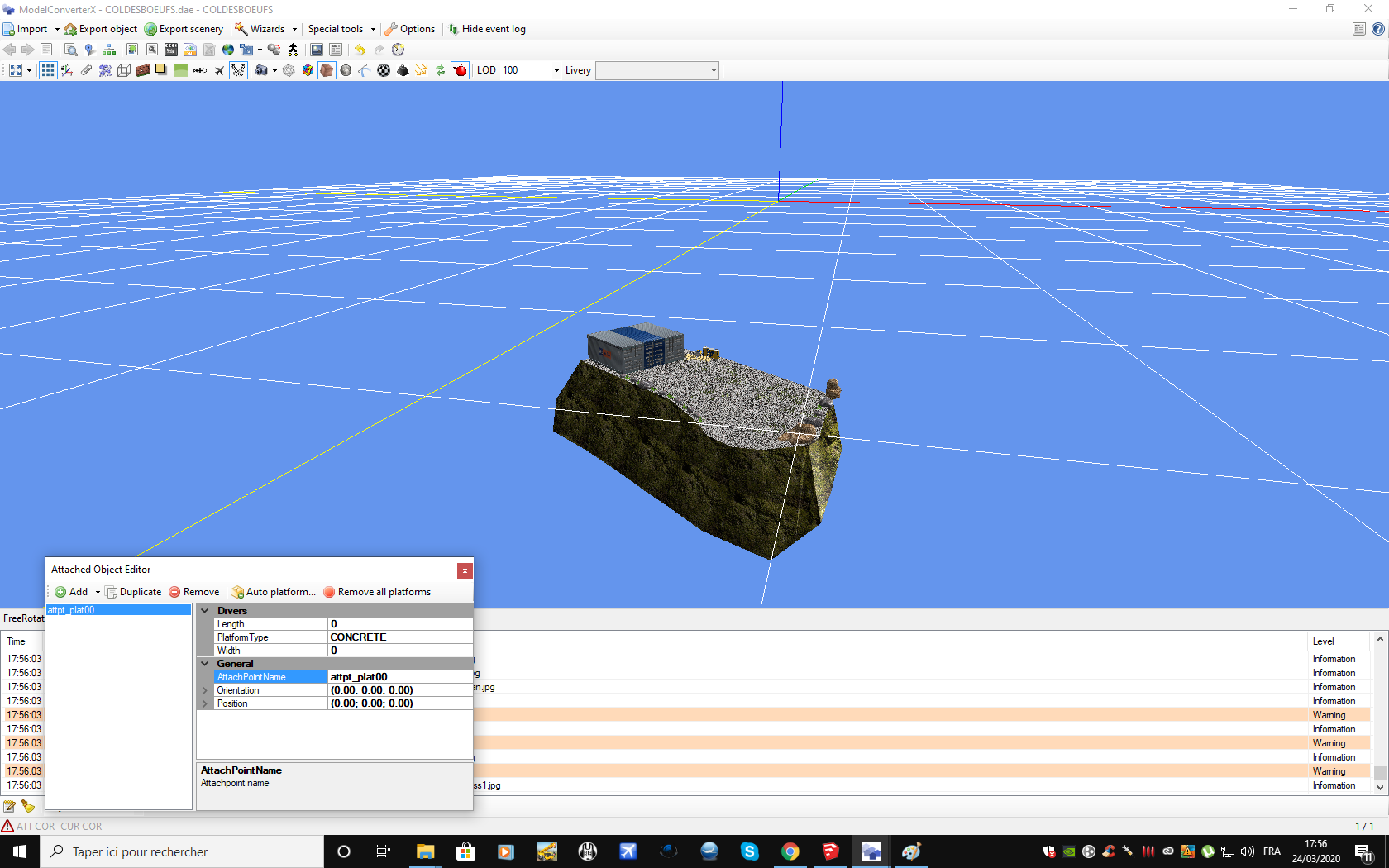The height and width of the screenshot is (868, 1389).
Task: Click the map pin location icon
Action: pyautogui.click(x=89, y=50)
